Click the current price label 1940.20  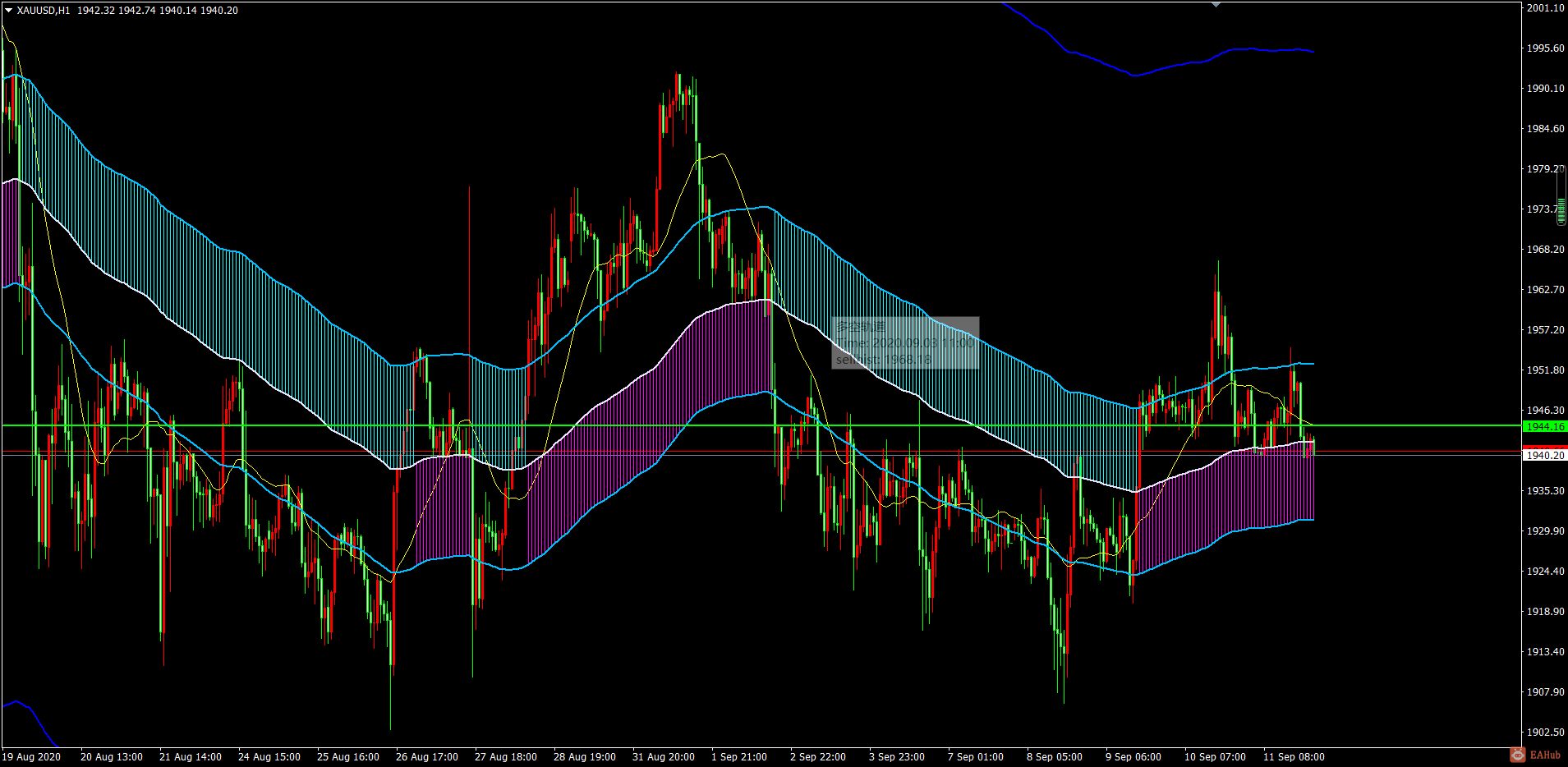[x=1545, y=455]
